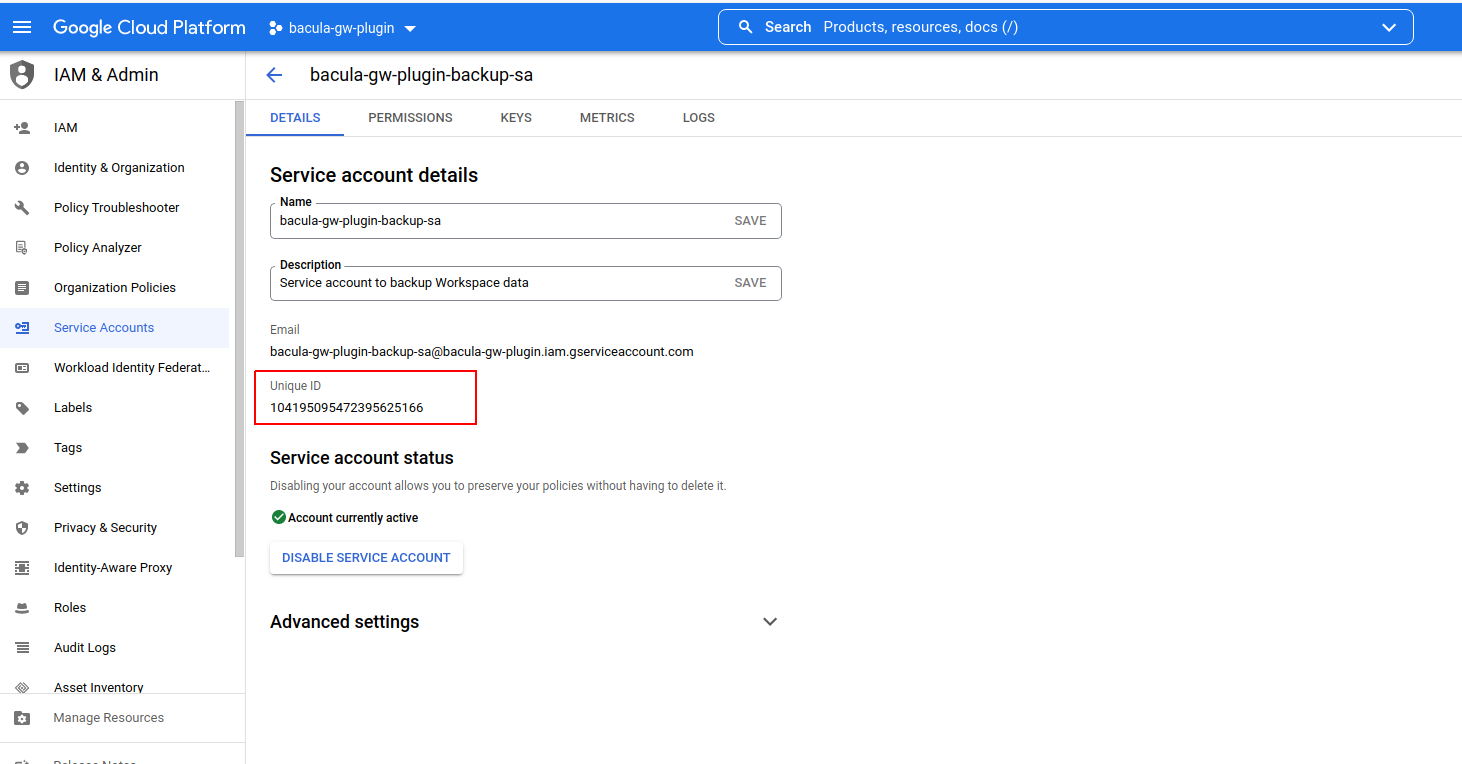This screenshot has height=764, width=1462.
Task: Open Tags page in sidebar
Action: coord(115,448)
